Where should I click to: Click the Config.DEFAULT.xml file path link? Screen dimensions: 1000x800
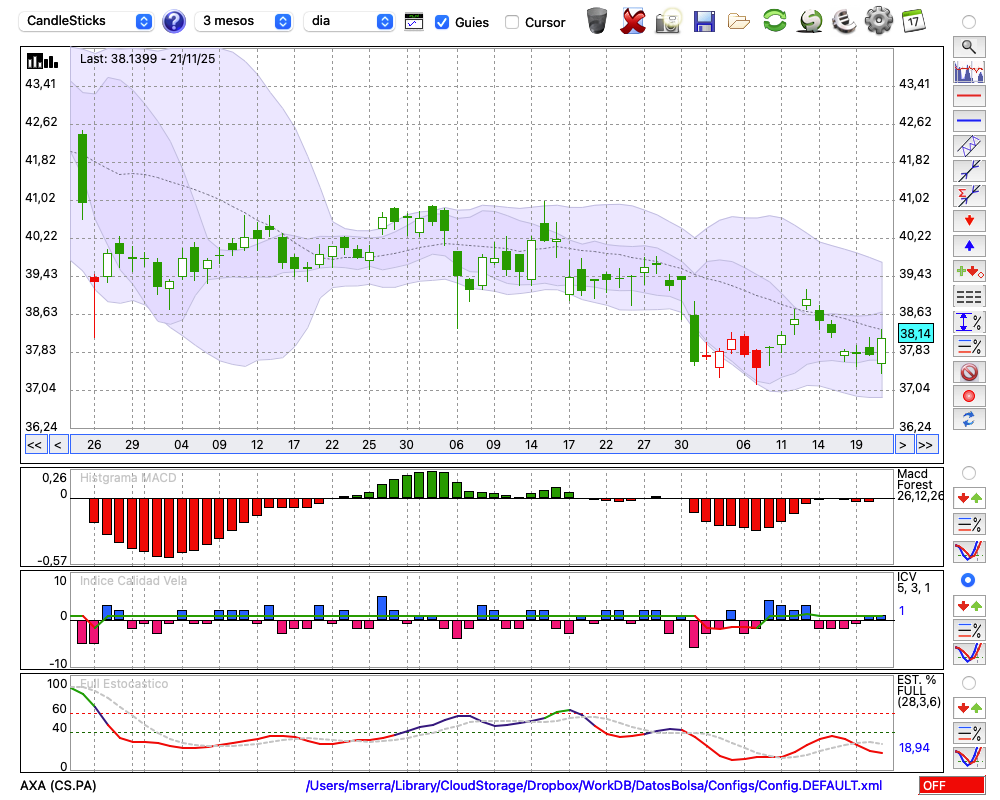(x=594, y=785)
